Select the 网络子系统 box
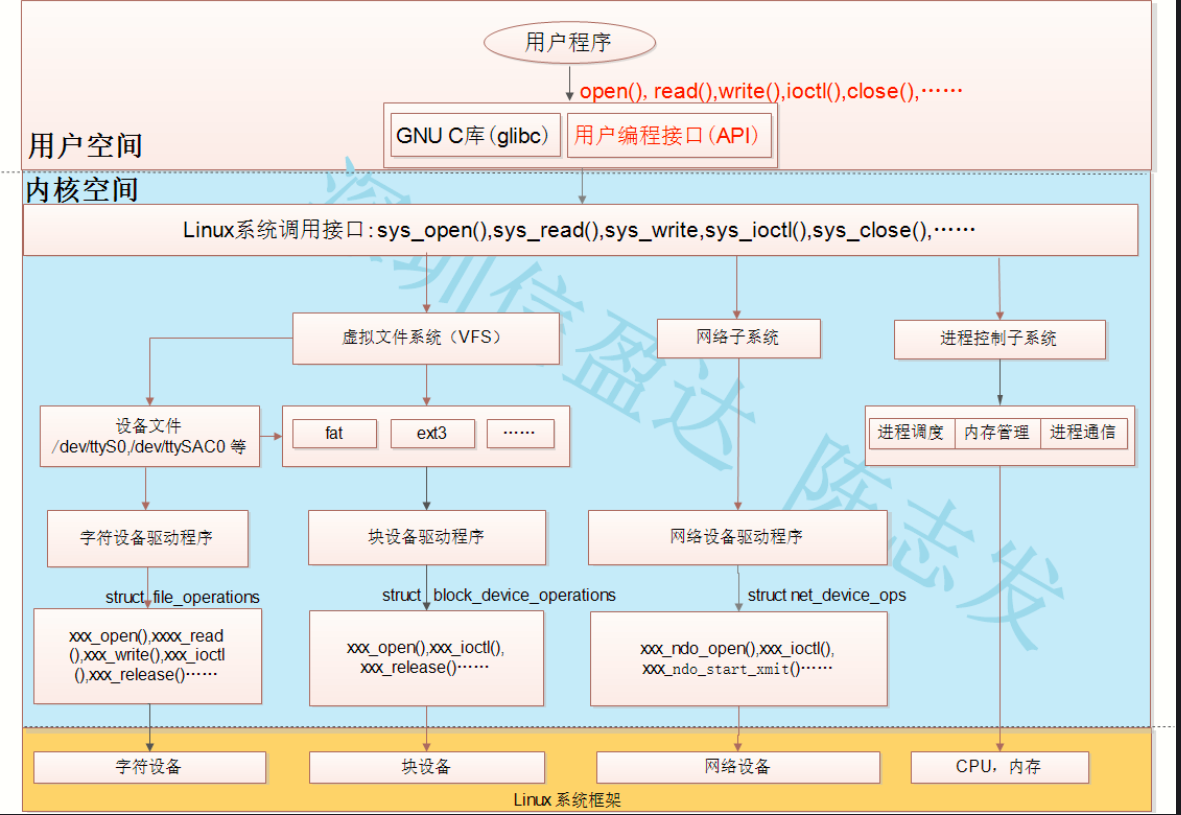 coord(738,338)
